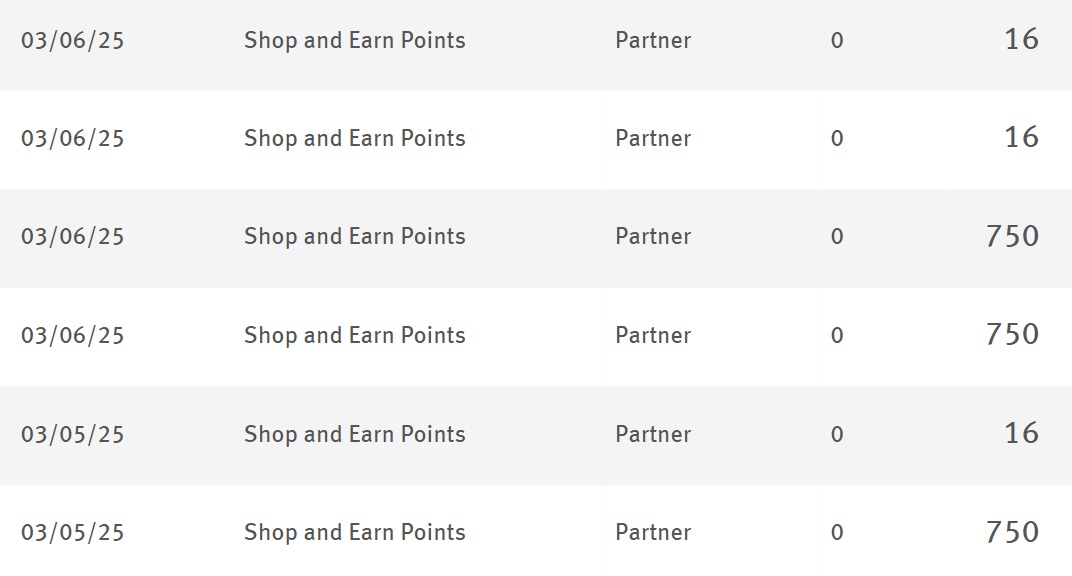Open "Shop and Earn Points" in the second row
Screen dimensions: 1072x576
355,138
